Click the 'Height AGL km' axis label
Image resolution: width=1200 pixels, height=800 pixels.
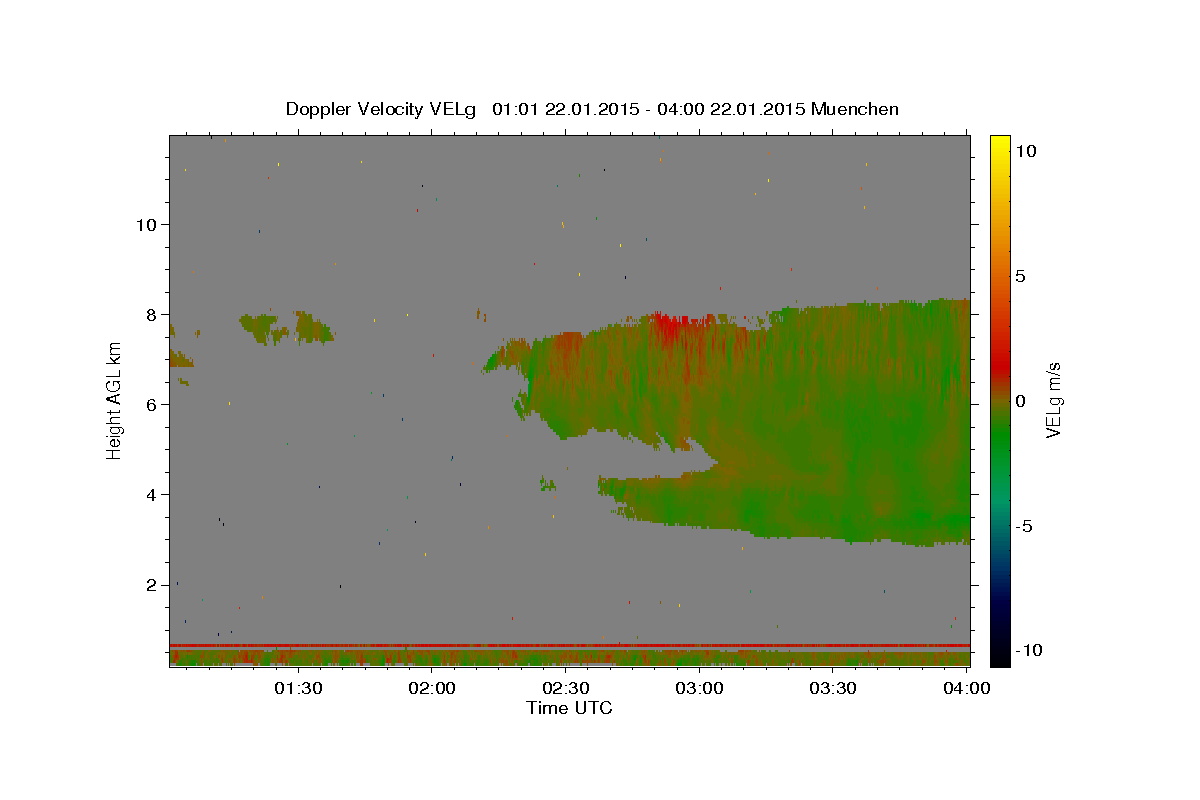coord(115,401)
